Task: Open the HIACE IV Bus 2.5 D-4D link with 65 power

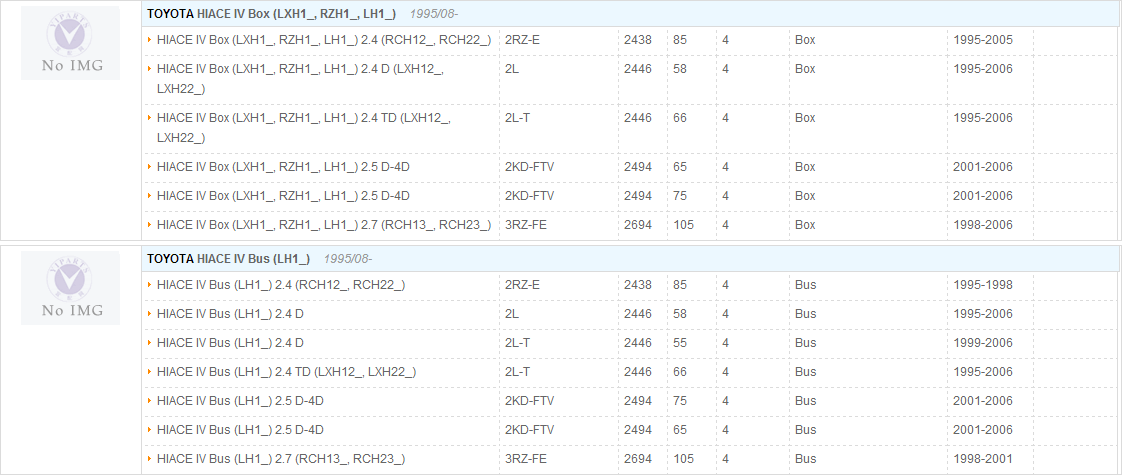Action: tap(240, 429)
